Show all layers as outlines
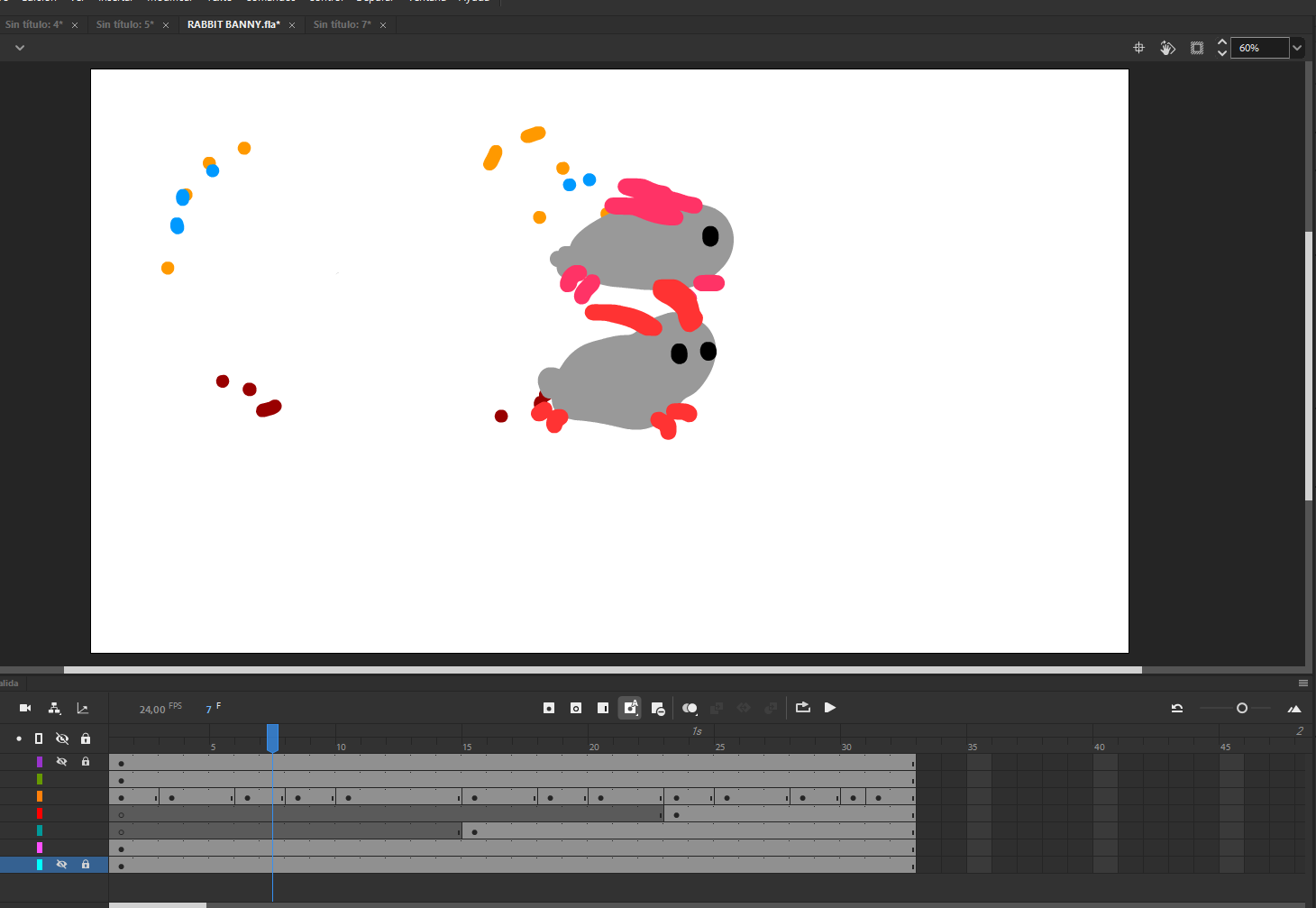Image resolution: width=1316 pixels, height=908 pixels. pyautogui.click(x=39, y=738)
